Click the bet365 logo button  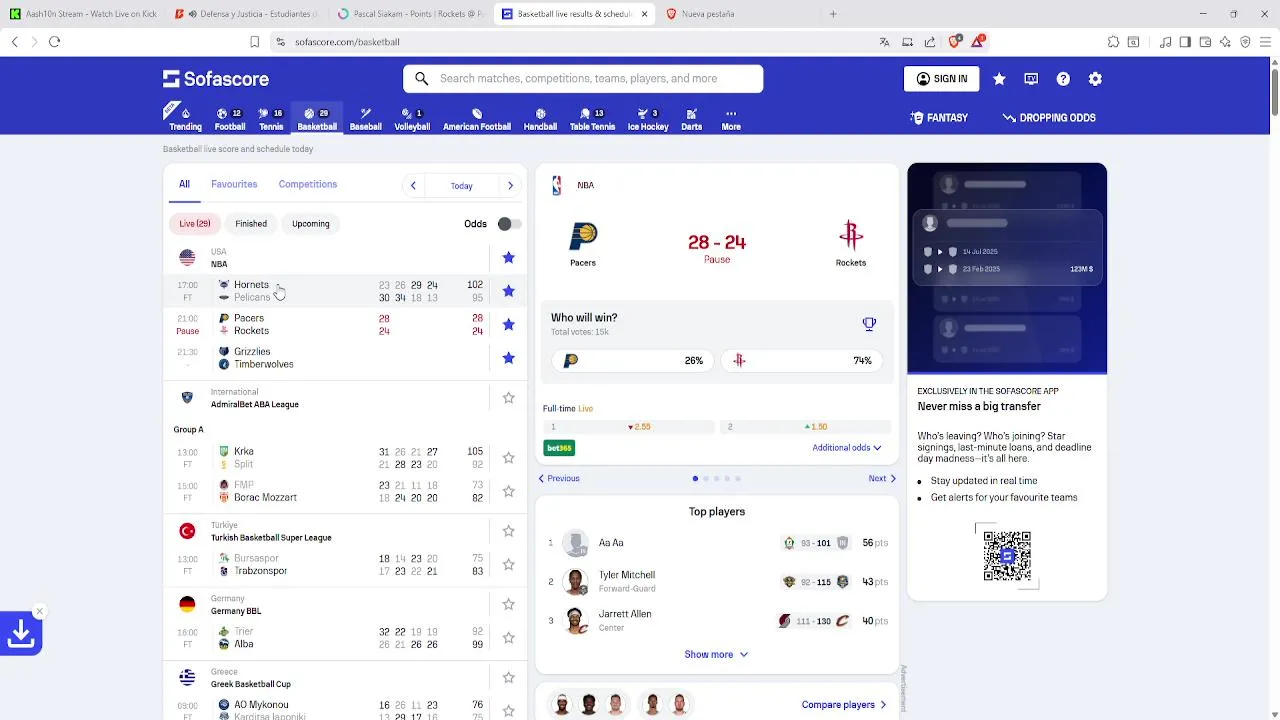[x=559, y=448]
